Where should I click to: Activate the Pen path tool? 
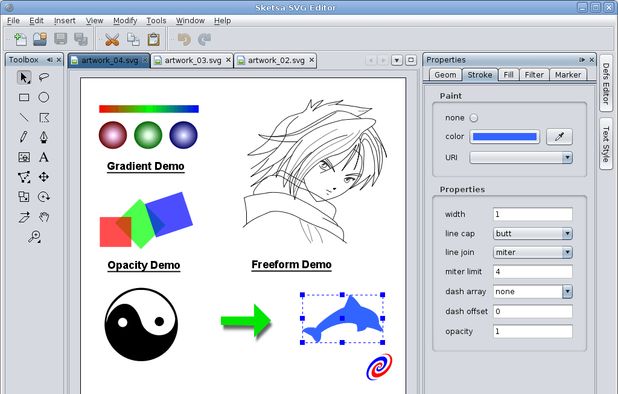[x=44, y=137]
